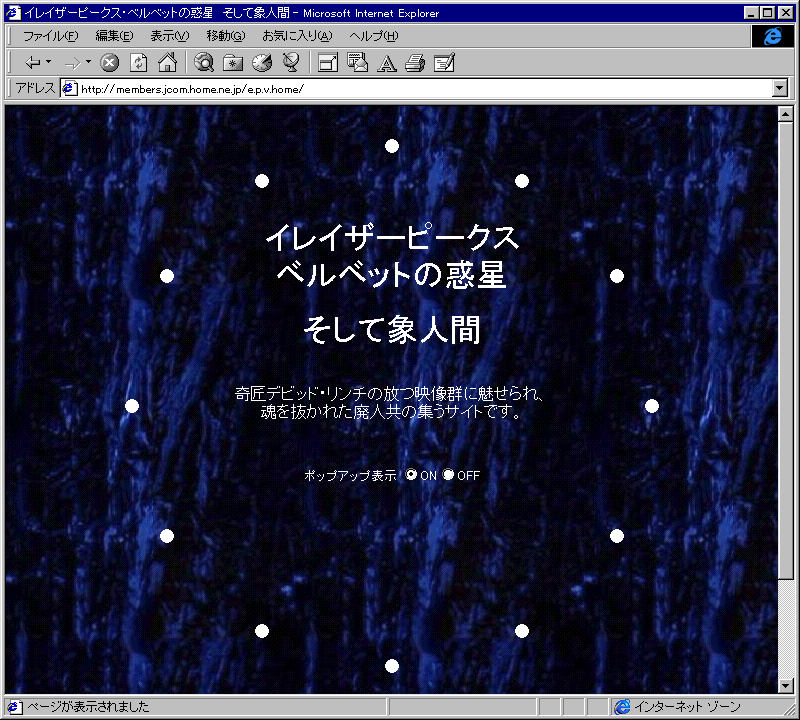Expand the address bar dropdown list
Image resolution: width=800 pixels, height=720 pixels.
tap(780, 88)
